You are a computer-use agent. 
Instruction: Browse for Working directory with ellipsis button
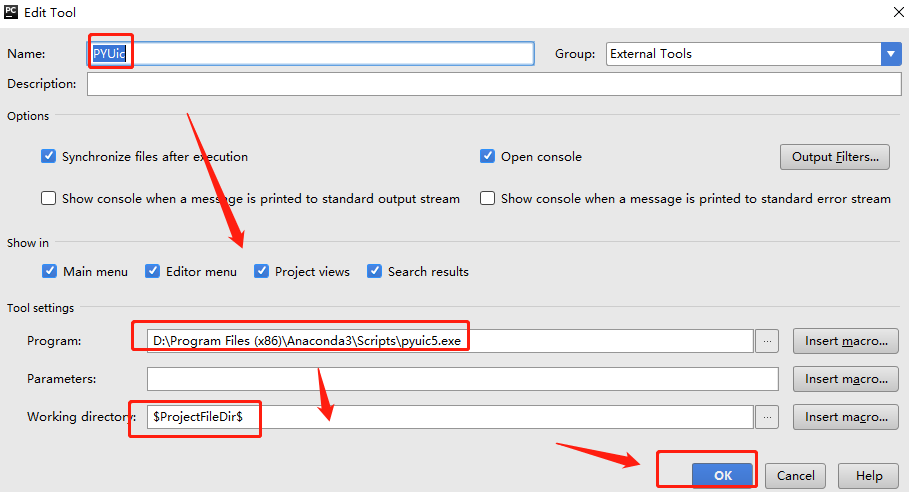coord(767,417)
